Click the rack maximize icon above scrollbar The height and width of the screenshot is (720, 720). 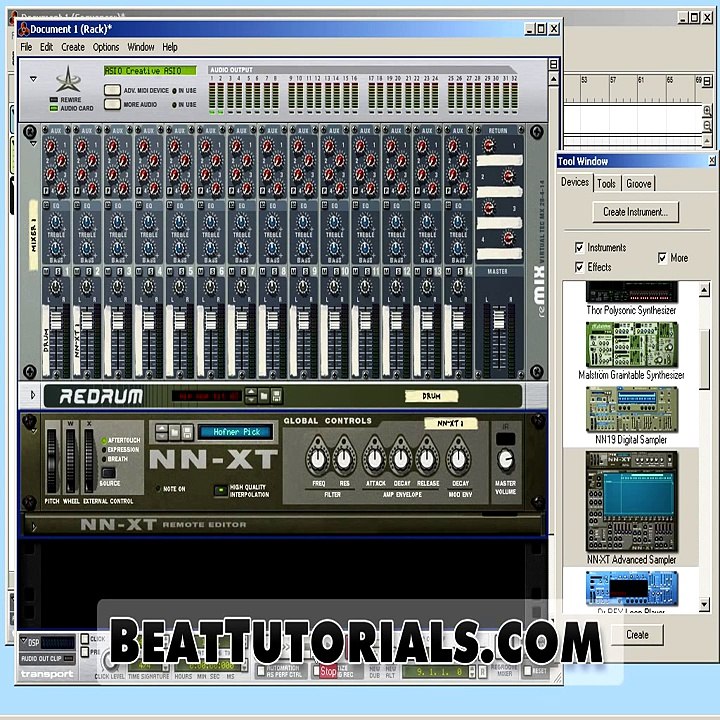(x=554, y=64)
